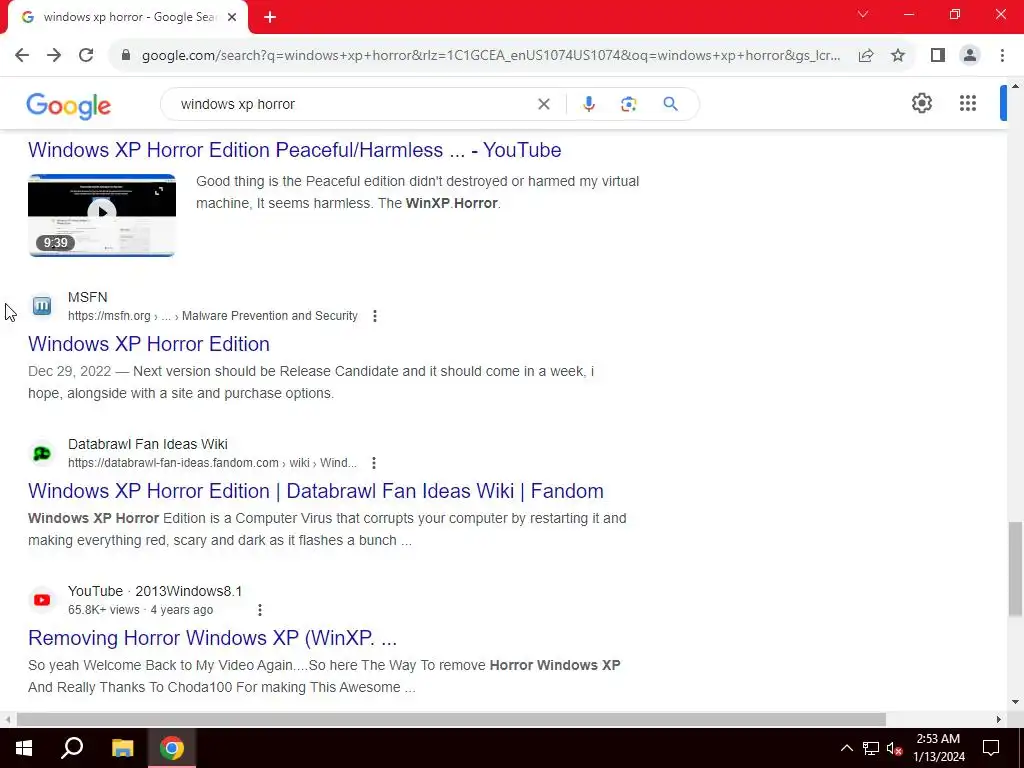1024x768 pixels.
Task: Click the 'Dec 29, 2022' snippet date
Action: click(69, 372)
